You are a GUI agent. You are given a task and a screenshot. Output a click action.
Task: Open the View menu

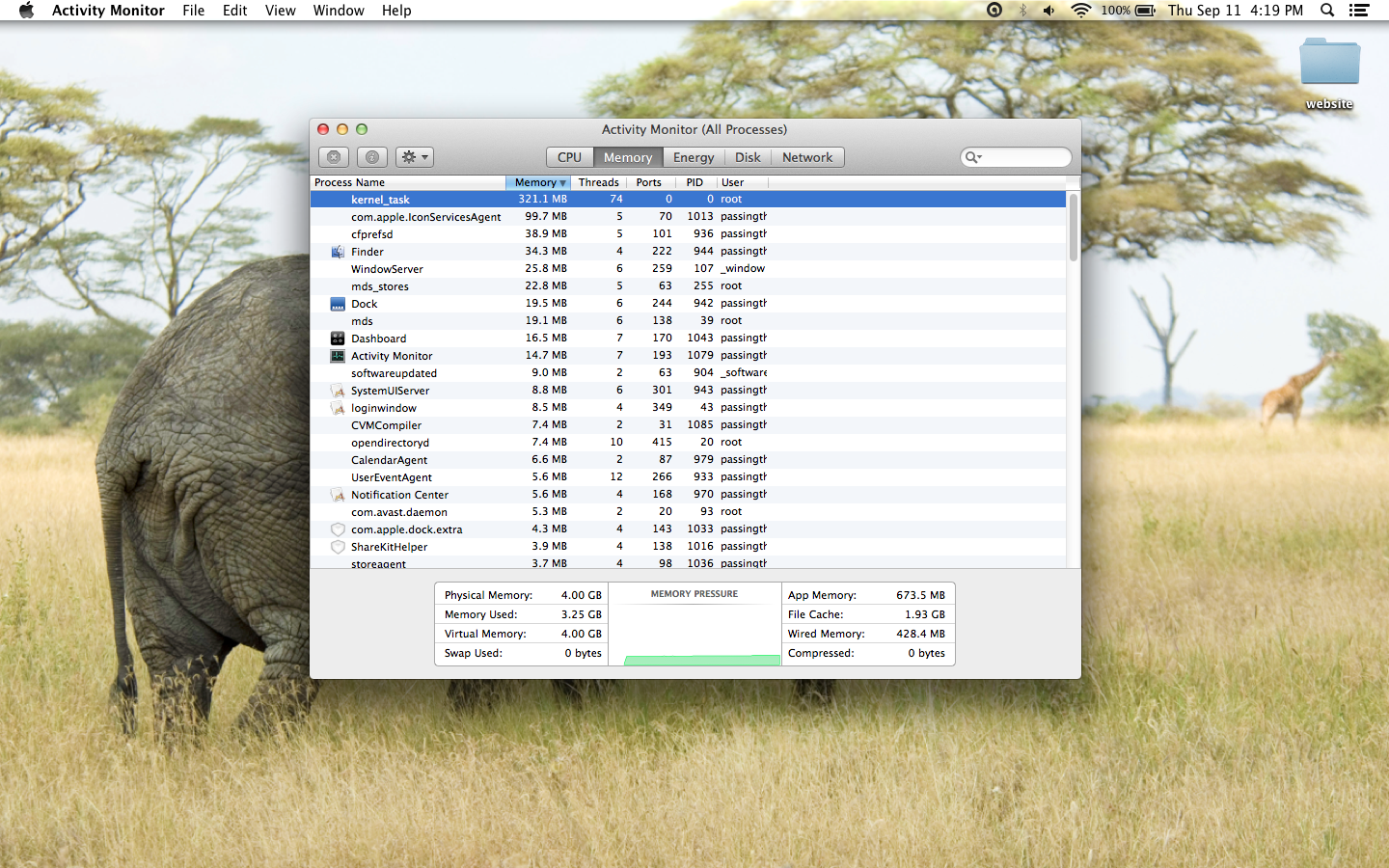click(x=280, y=11)
